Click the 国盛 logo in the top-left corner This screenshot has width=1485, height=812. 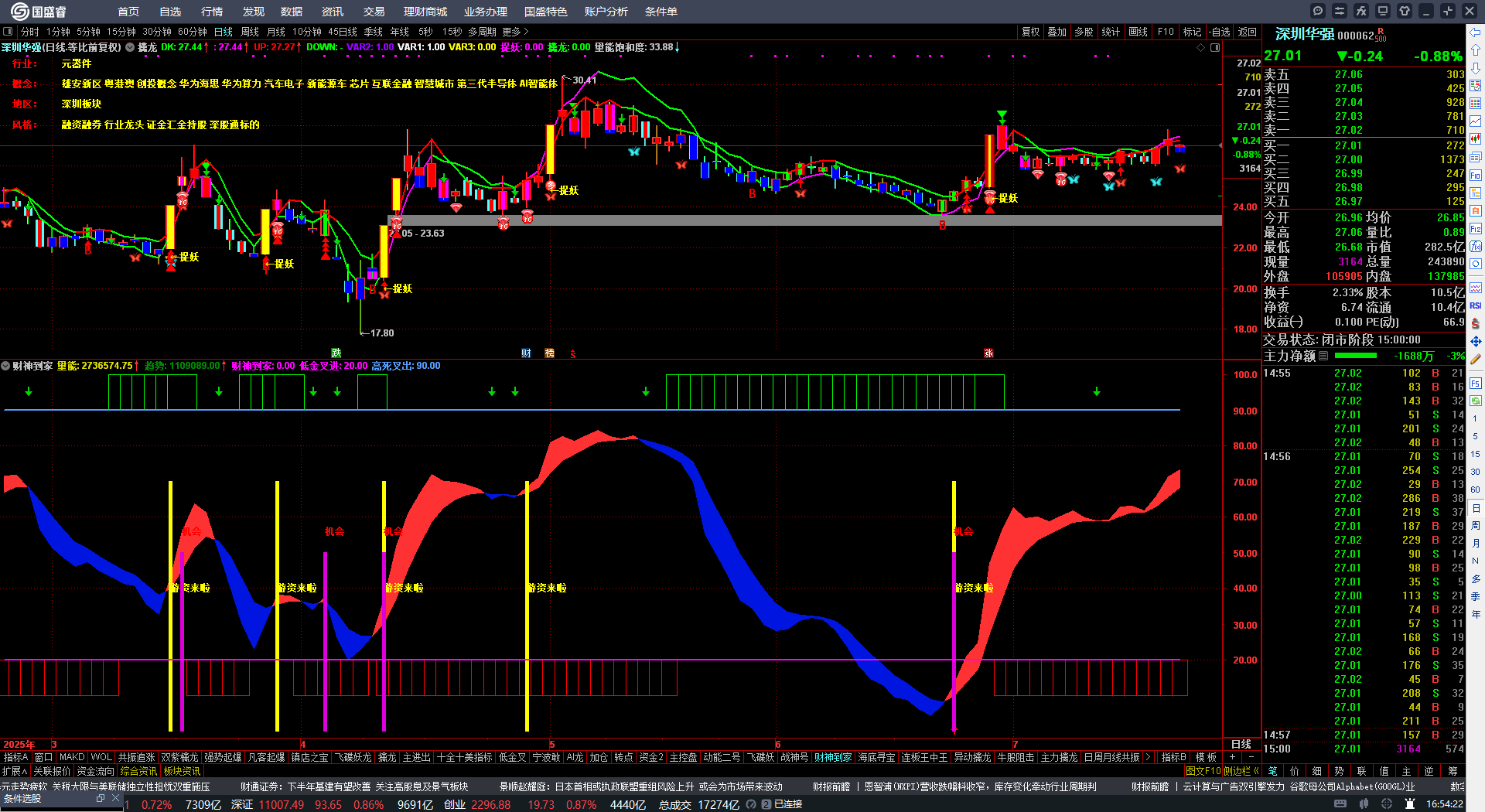39,11
